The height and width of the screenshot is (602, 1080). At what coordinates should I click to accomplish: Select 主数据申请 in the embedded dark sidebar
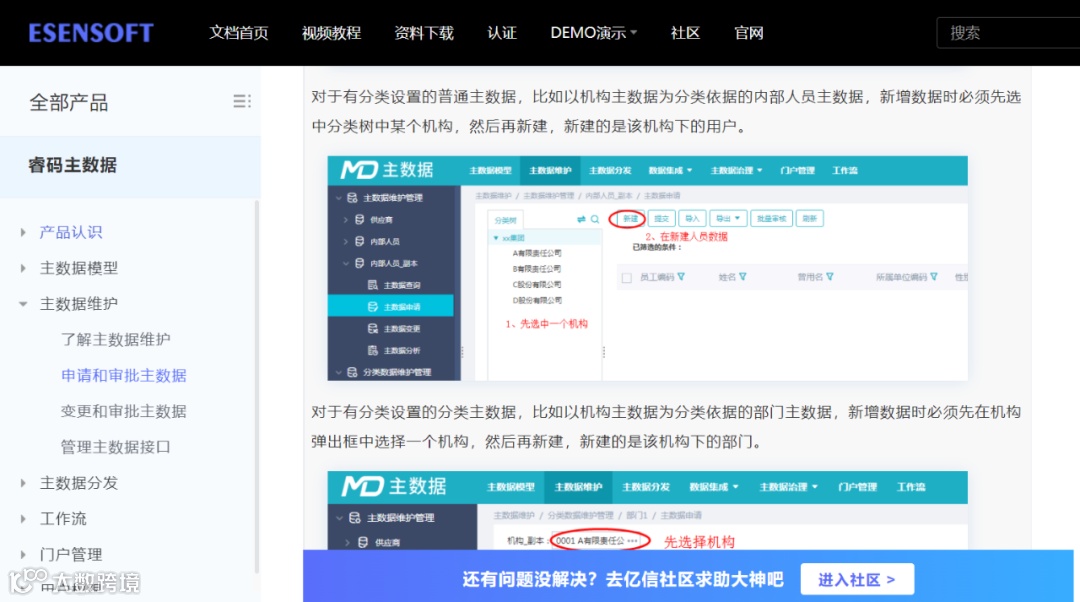391,307
